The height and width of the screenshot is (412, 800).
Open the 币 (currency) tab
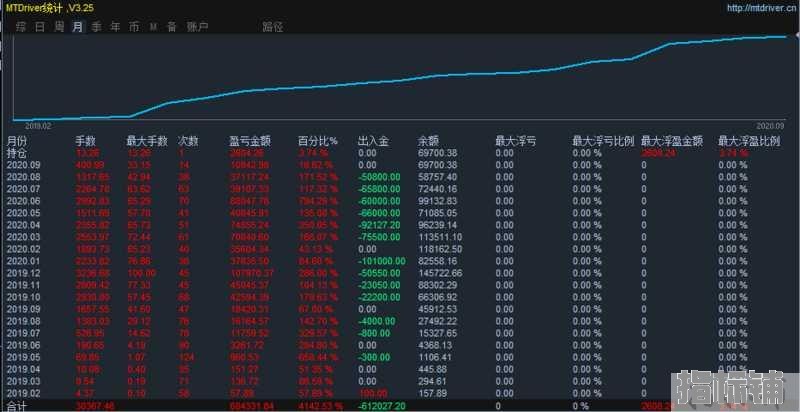tap(134, 26)
